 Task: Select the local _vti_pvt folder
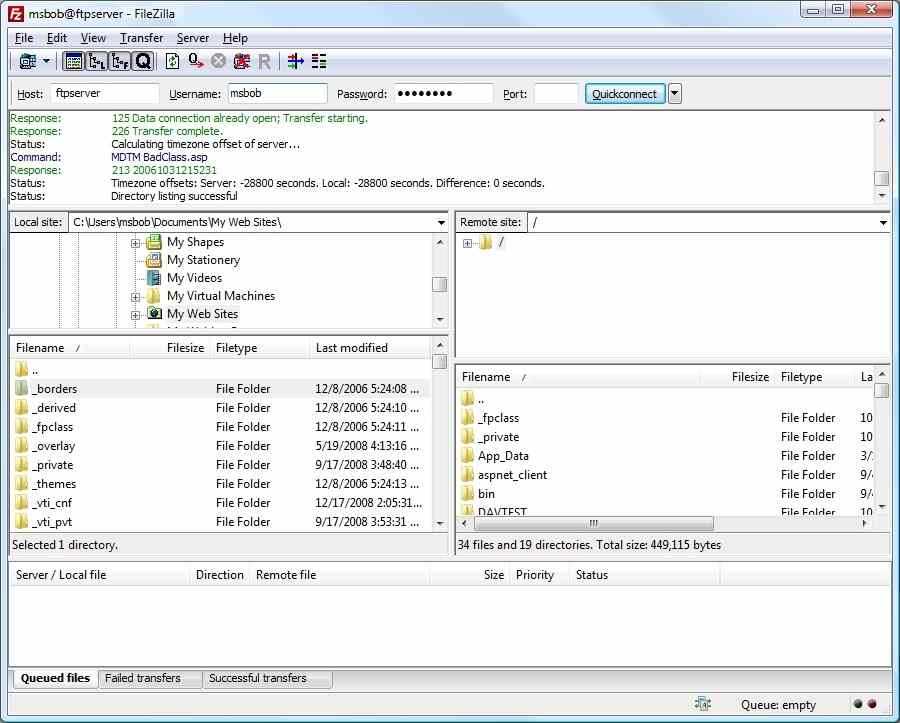click(x=219, y=522)
